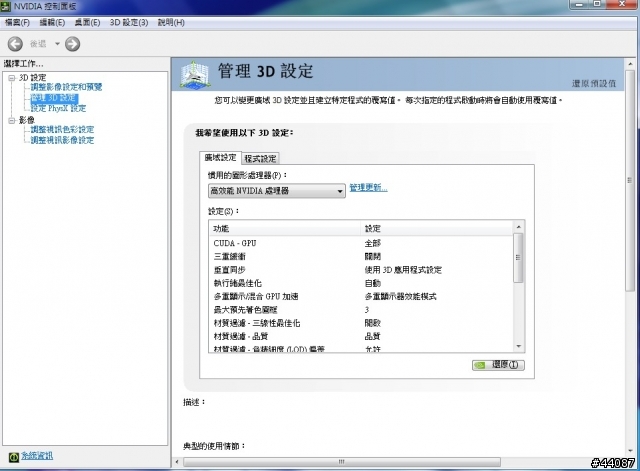Open the Back history dropdown arrow
The height and width of the screenshot is (471, 640).
[57, 44]
